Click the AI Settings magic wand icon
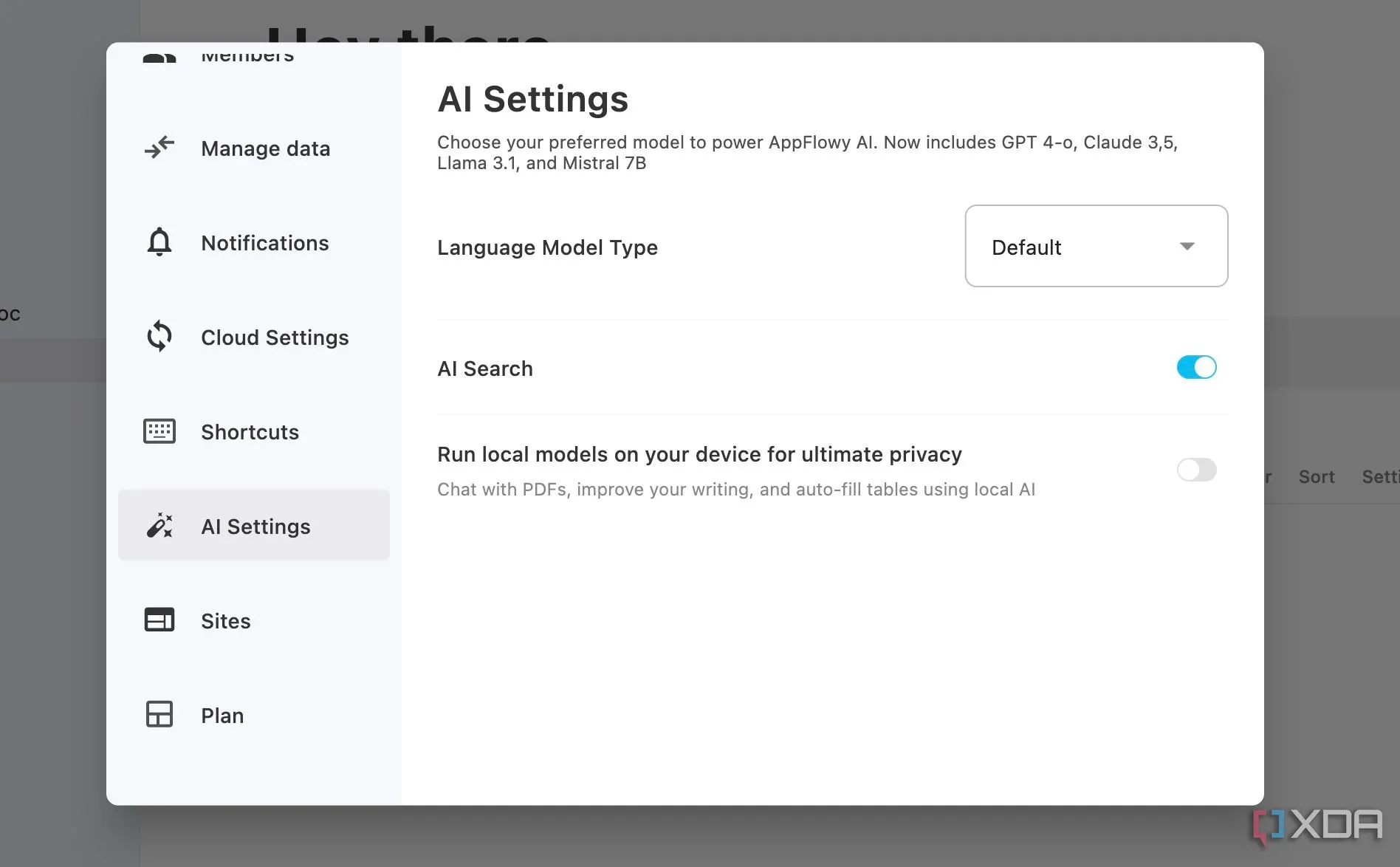Viewport: 1400px width, 867px height. click(x=159, y=526)
